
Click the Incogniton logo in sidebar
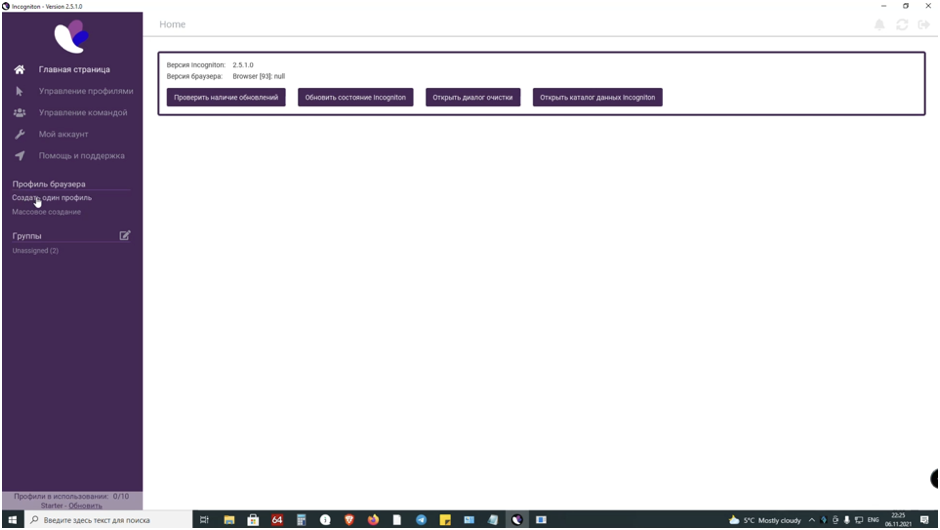pos(71,37)
